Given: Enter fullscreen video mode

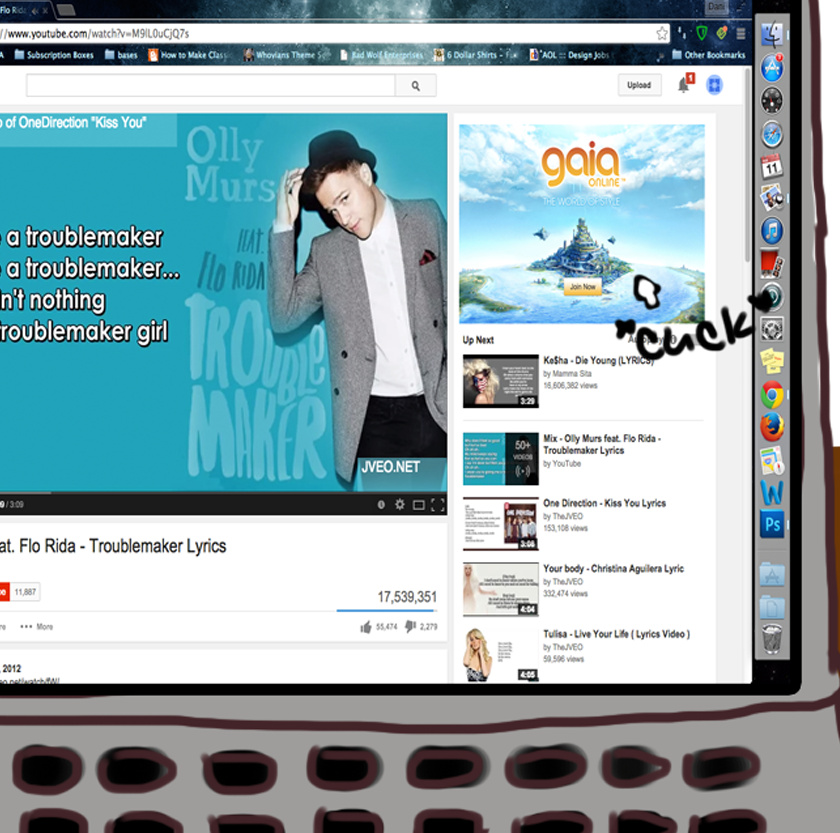Looking at the screenshot, I should tap(437, 505).
